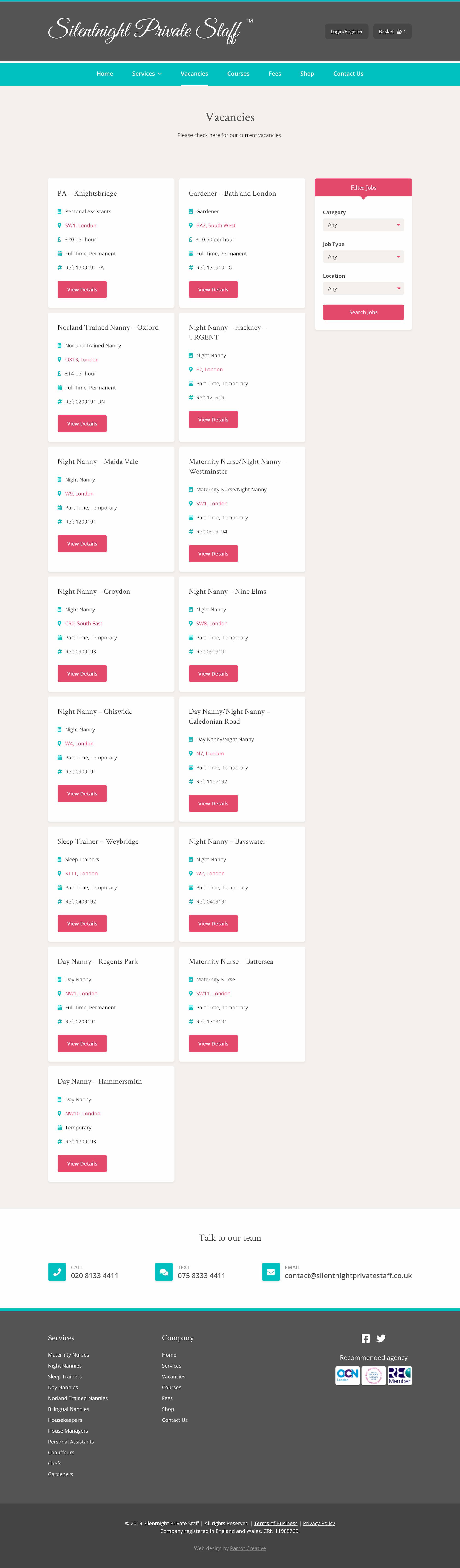Open the Job Type dropdown

point(363,256)
